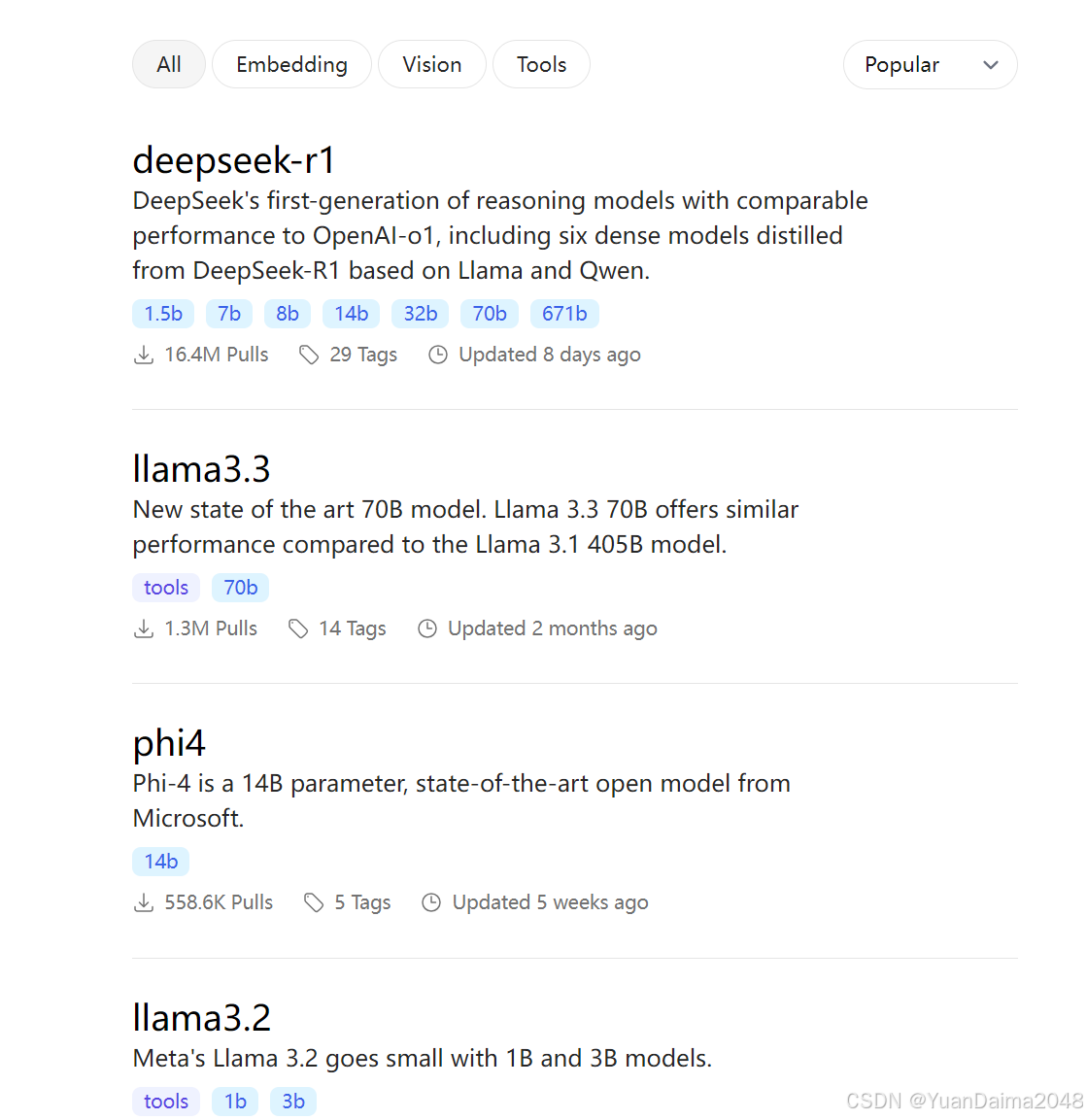Screen dimensions: 1087x1120
Task: Click the tools tag under llama3.2
Action: [x=166, y=1101]
